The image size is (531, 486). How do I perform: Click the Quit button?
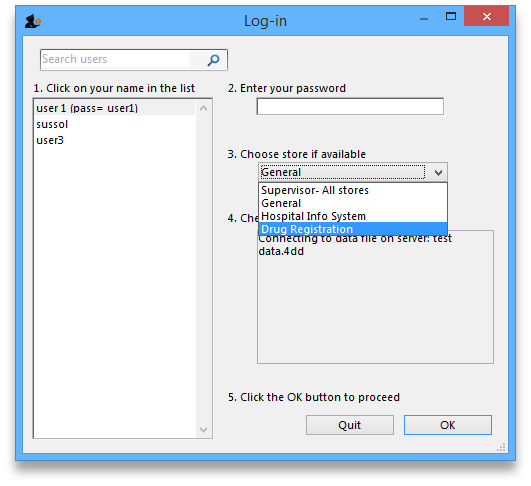(350, 425)
